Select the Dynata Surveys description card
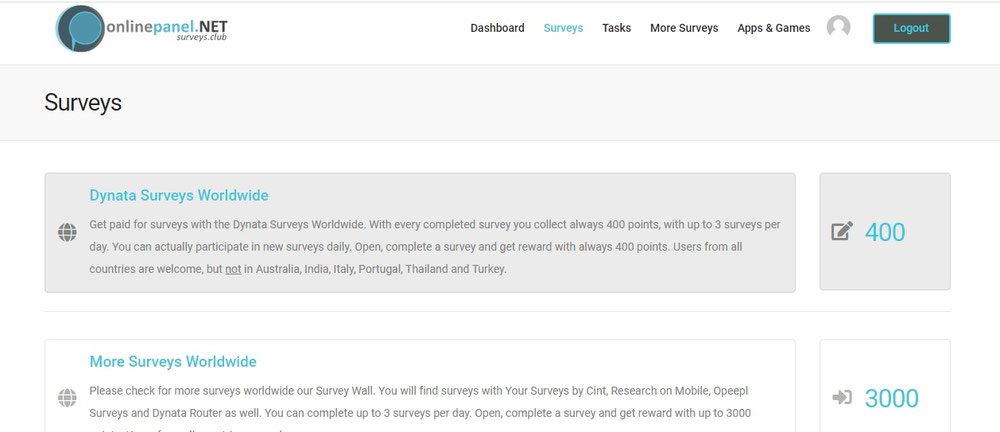The image size is (1000, 432). click(x=420, y=232)
